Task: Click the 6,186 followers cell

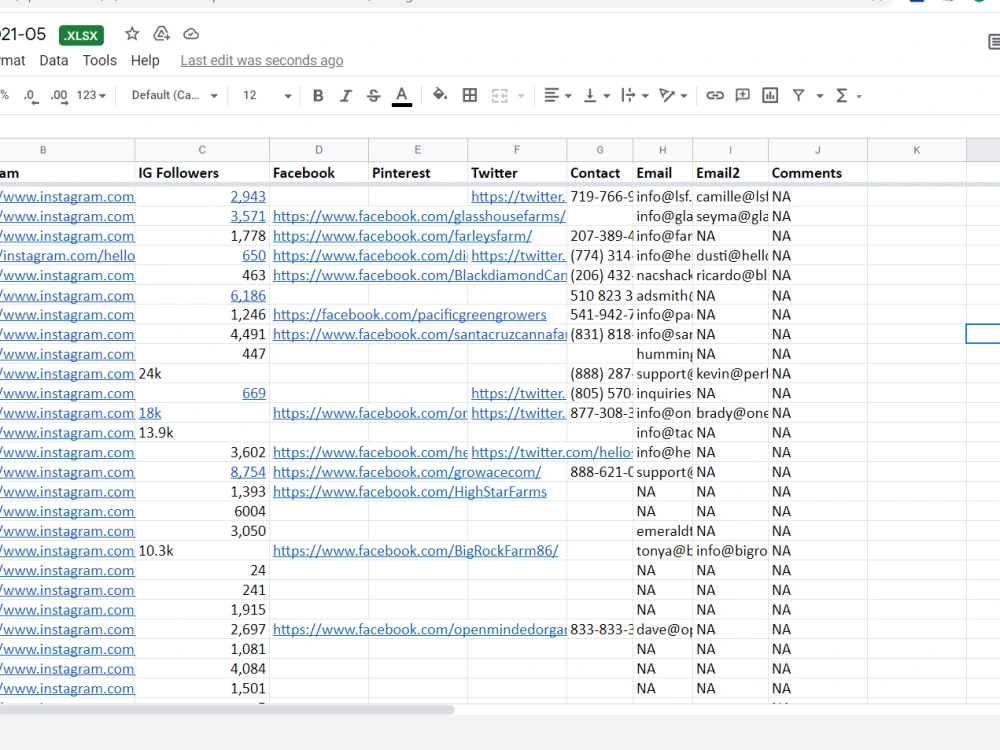Action: (202, 295)
